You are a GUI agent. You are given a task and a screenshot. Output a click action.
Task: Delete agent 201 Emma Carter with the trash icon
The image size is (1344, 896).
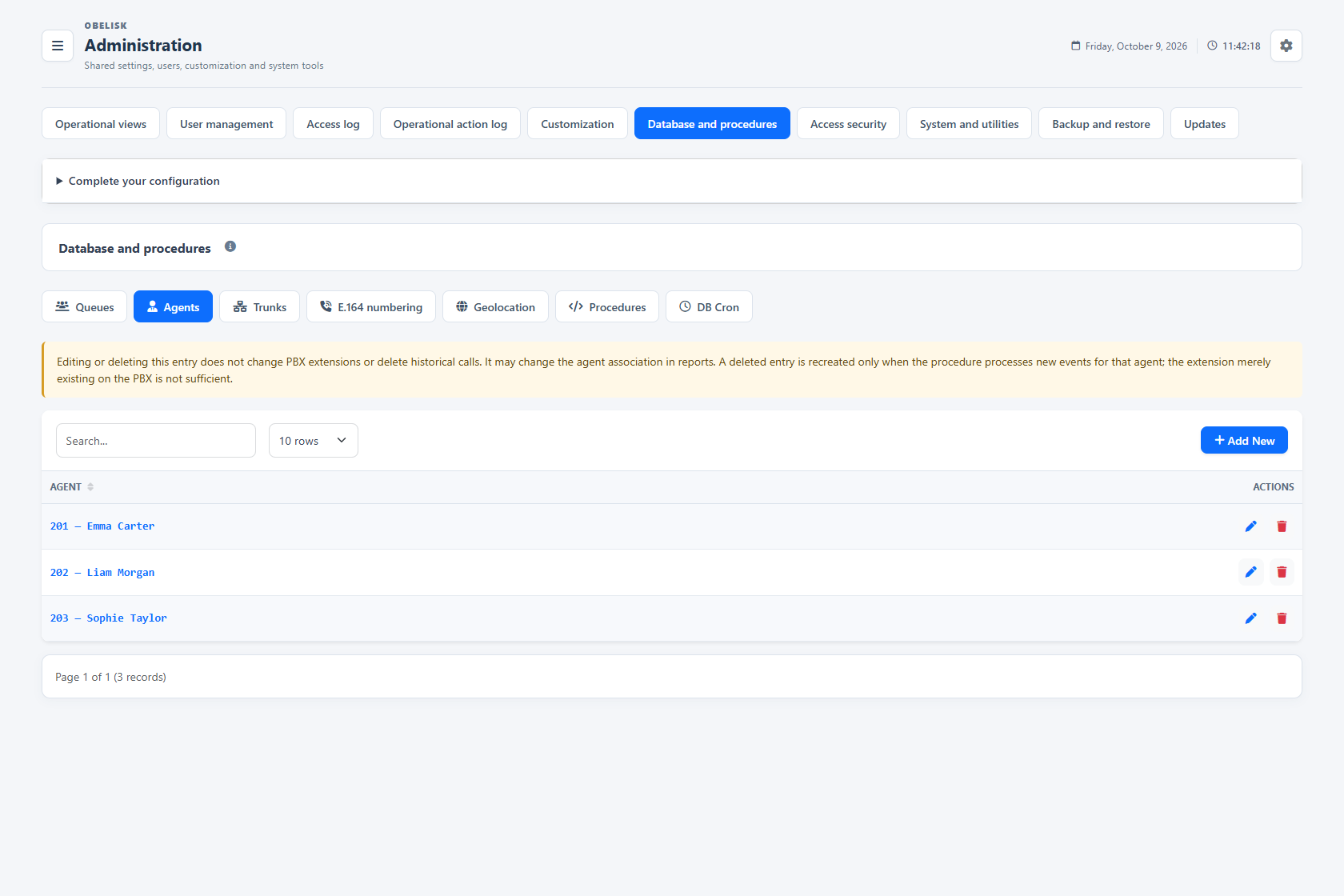[x=1282, y=526]
